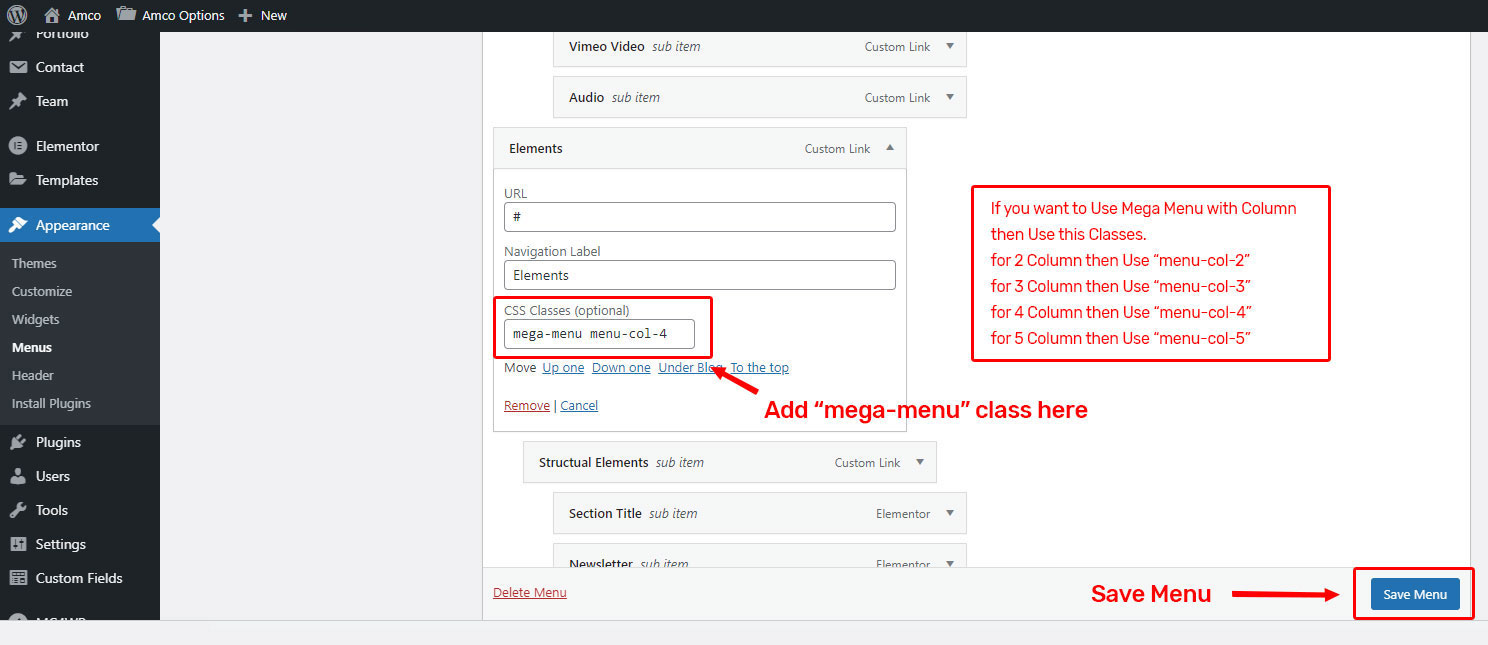Expand the Section Title menu item

949,513
